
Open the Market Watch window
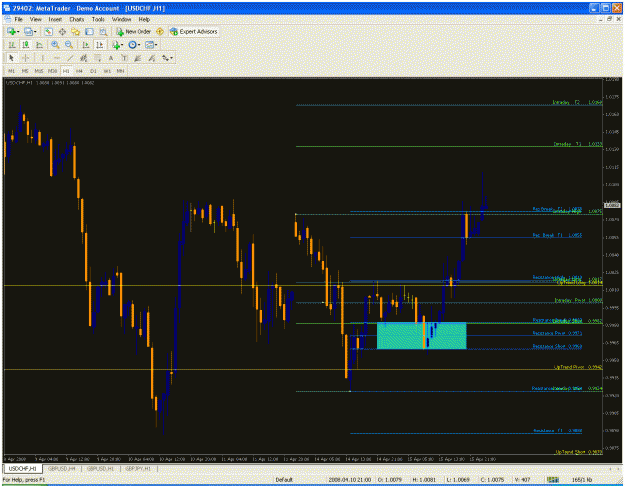point(49,31)
